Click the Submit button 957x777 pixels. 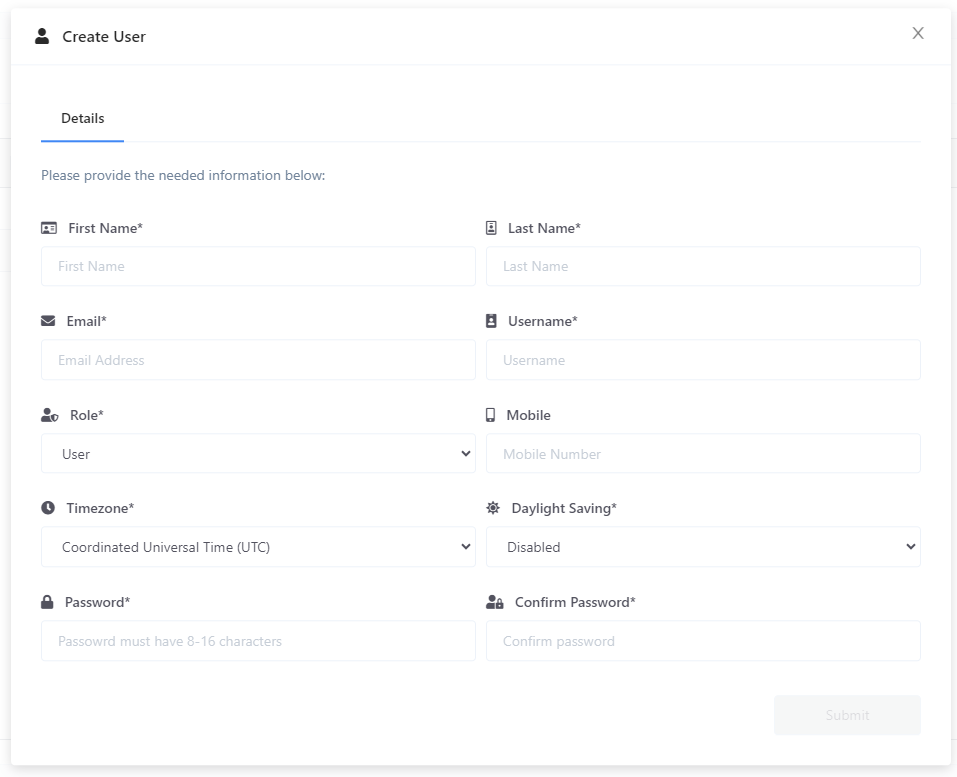click(847, 715)
